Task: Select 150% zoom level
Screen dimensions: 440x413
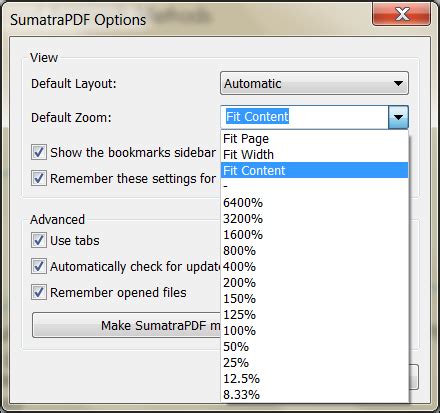Action: pyautogui.click(x=314, y=298)
